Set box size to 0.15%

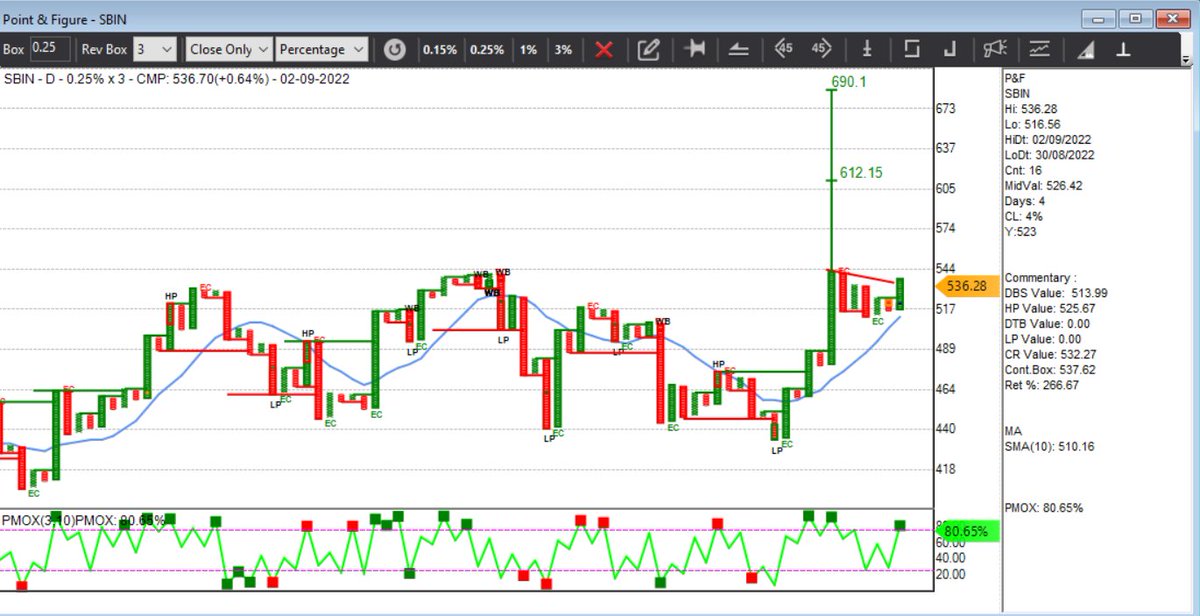(440, 49)
